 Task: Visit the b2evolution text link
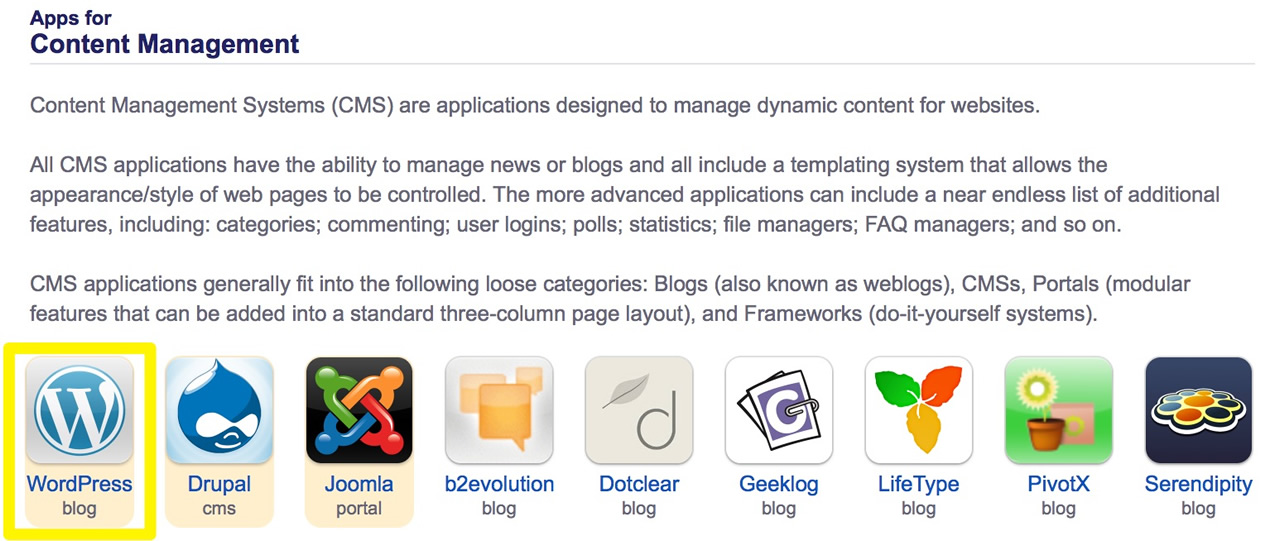[499, 484]
